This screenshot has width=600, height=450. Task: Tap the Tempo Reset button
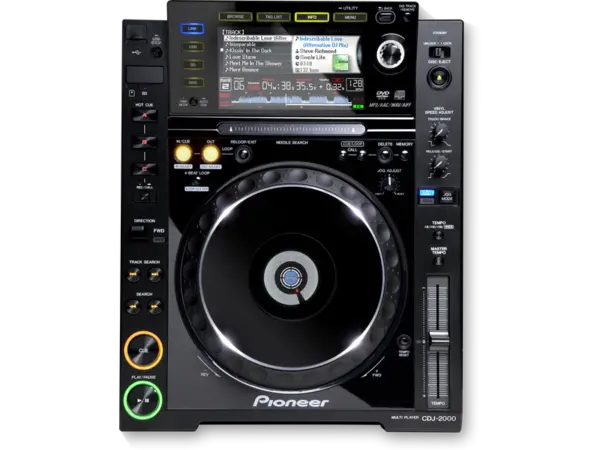404,341
